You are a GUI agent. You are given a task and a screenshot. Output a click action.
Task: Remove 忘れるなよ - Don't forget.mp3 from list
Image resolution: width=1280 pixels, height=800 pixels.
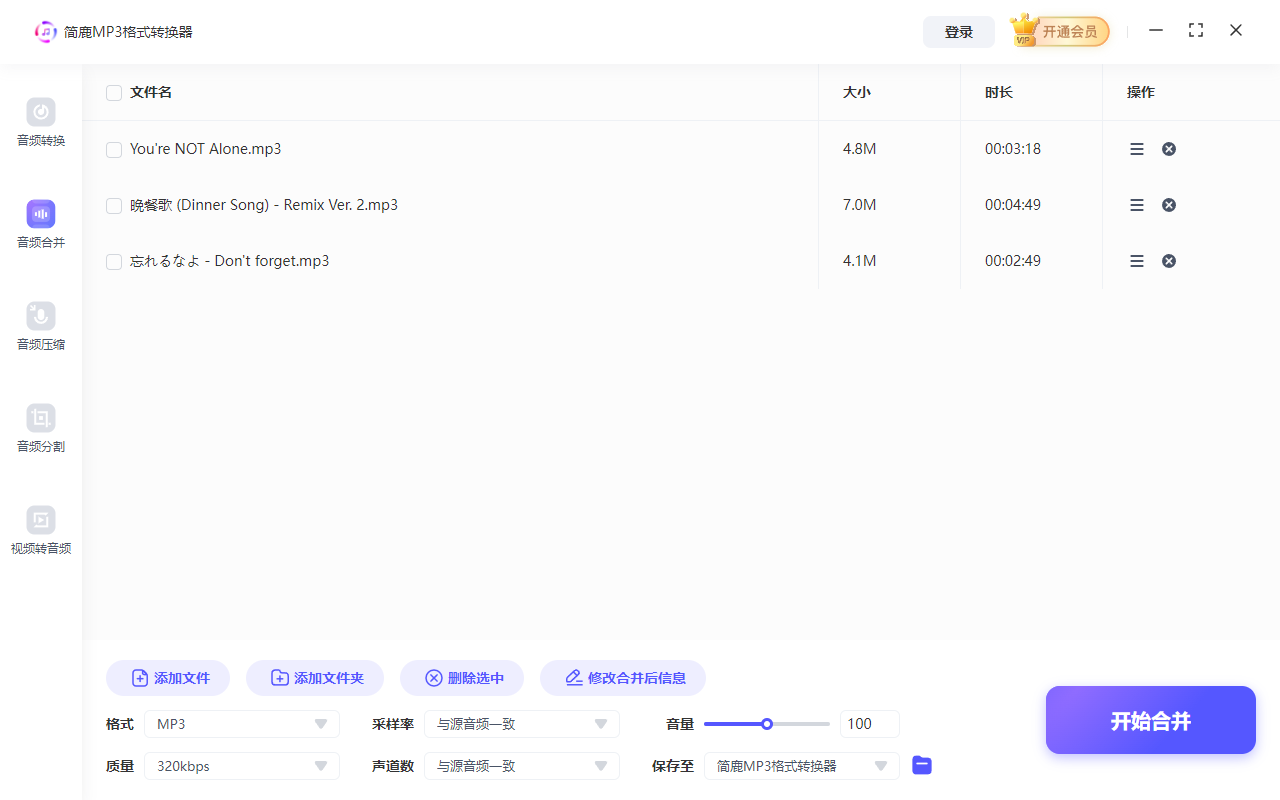click(x=1169, y=261)
